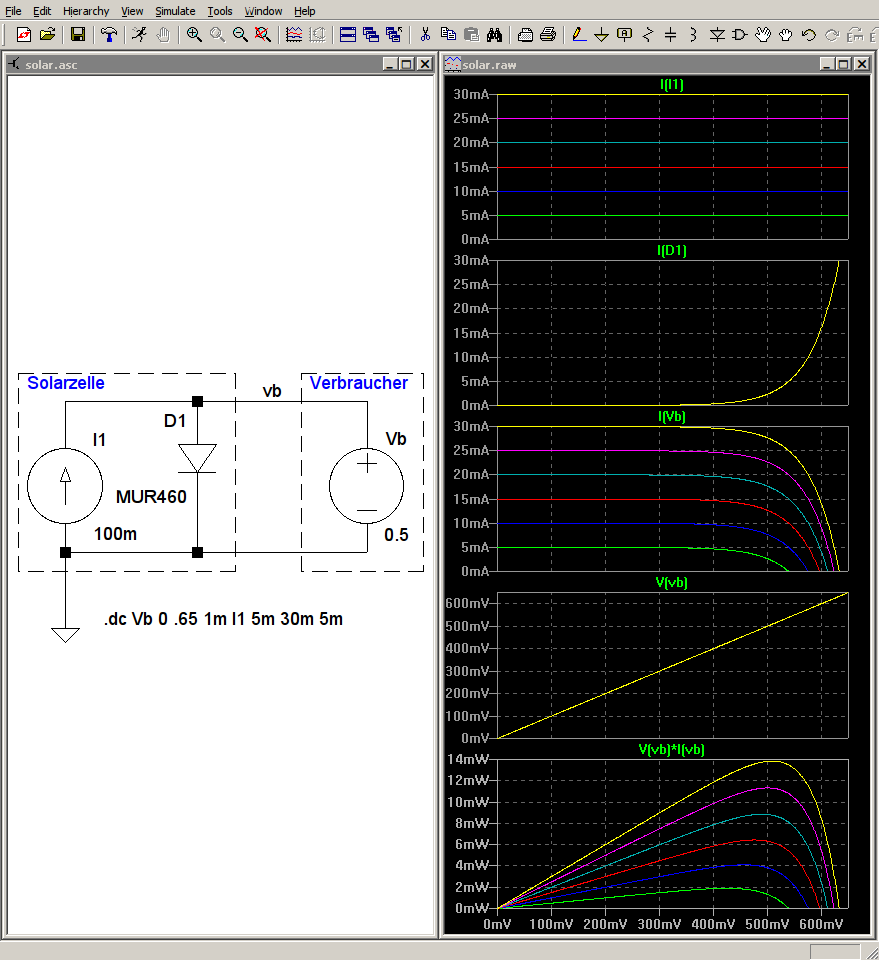Cut selection with the scissors icon
The image size is (879, 960).
click(425, 34)
